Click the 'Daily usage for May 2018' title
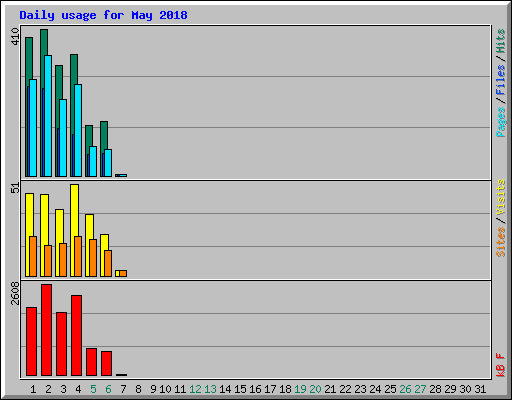The image size is (512, 400). coord(103,15)
